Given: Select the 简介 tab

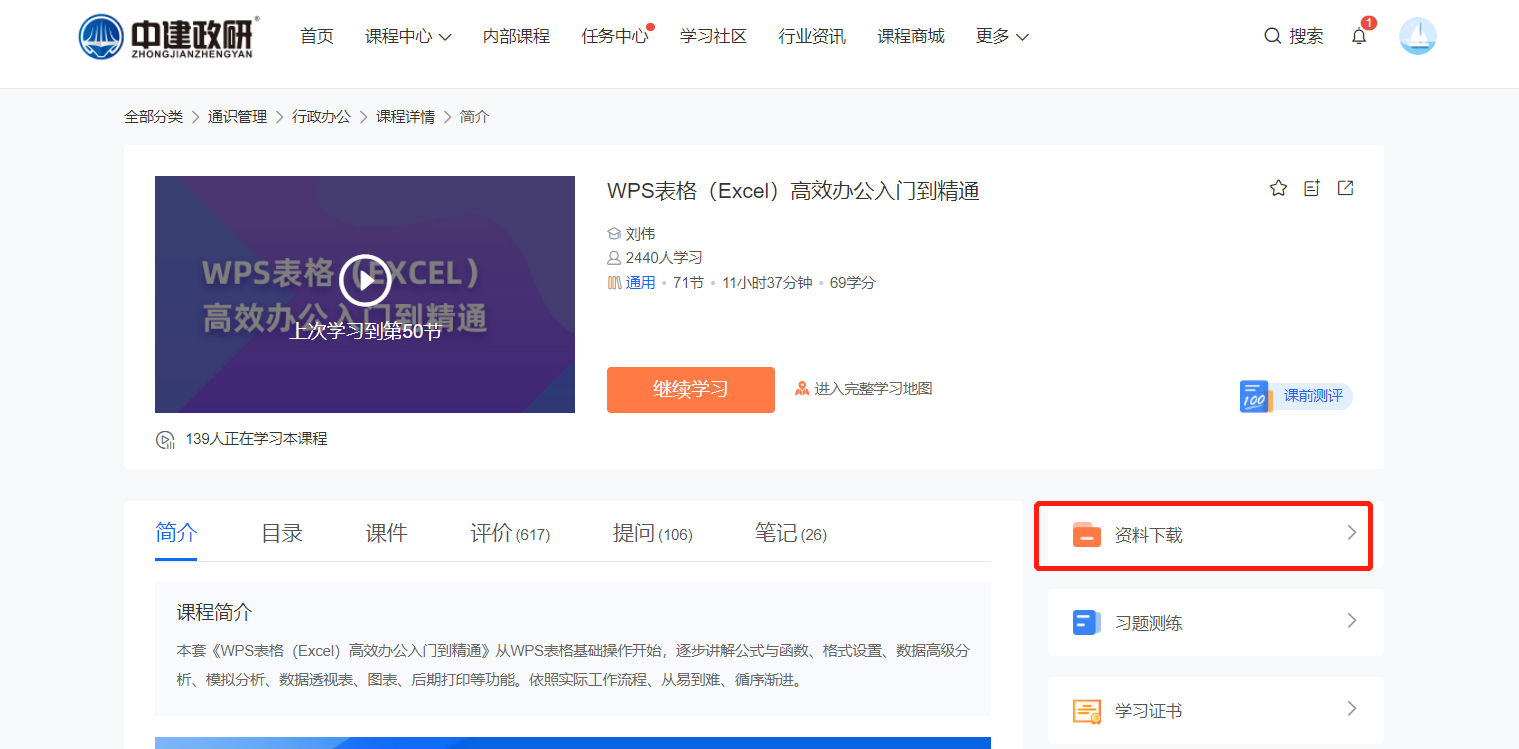Looking at the screenshot, I should [176, 533].
